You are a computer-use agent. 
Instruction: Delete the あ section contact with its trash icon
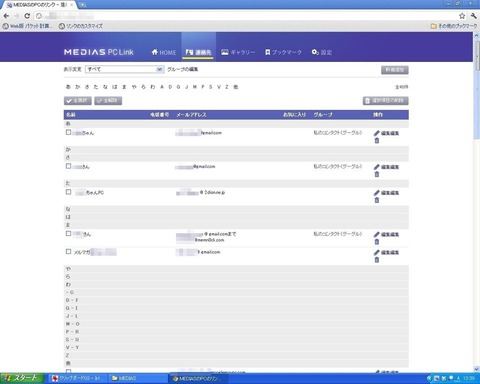377,141
